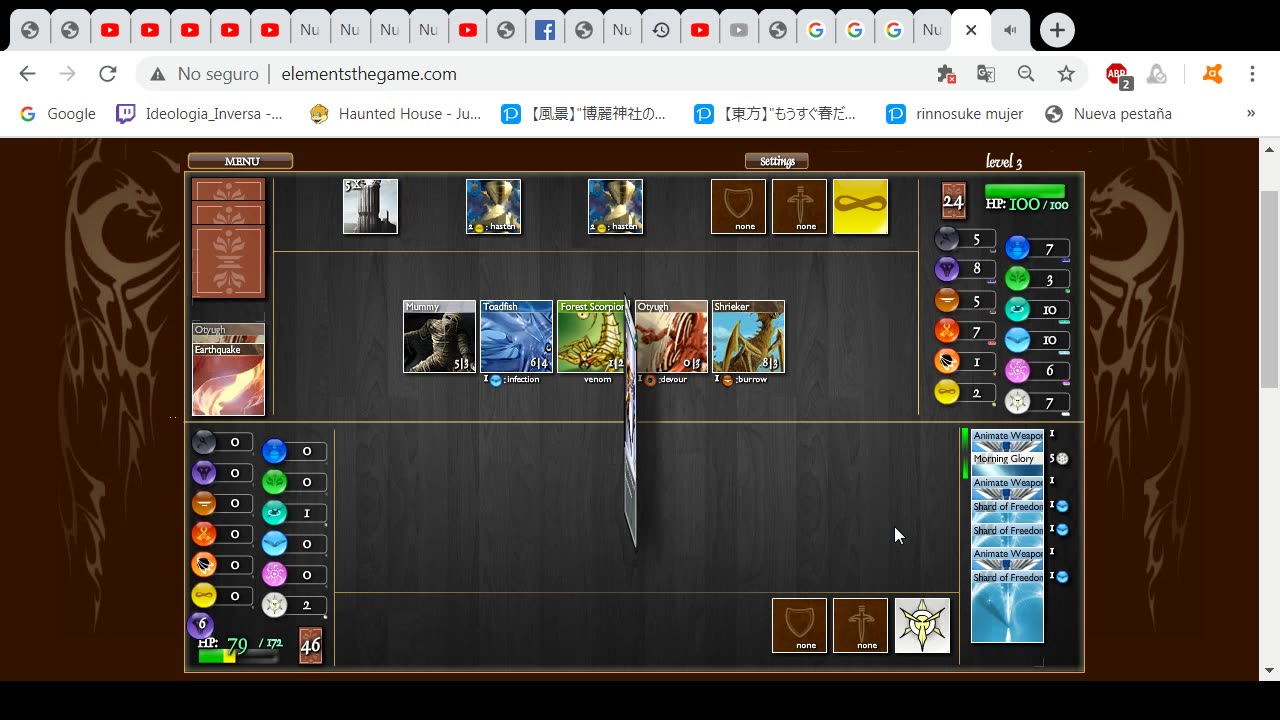Click the forward navigation arrow
The image size is (1280, 720).
(67, 74)
